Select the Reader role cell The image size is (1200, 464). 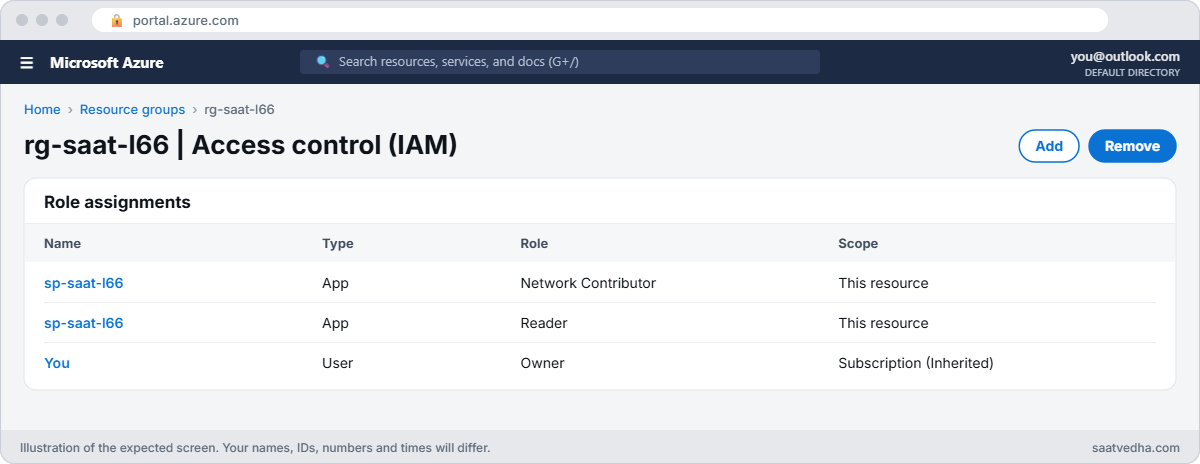point(544,323)
